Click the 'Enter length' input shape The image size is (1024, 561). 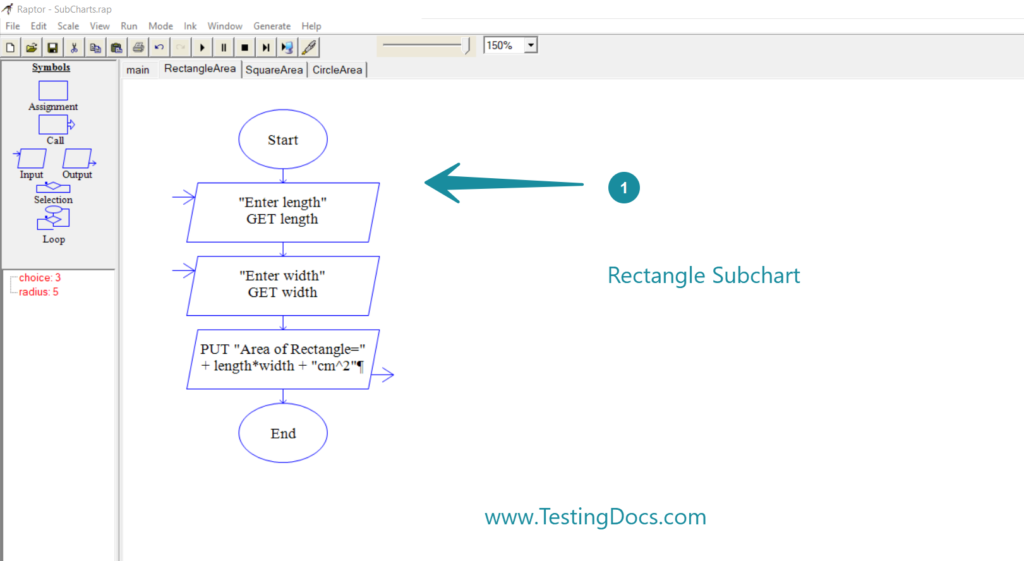click(x=283, y=211)
